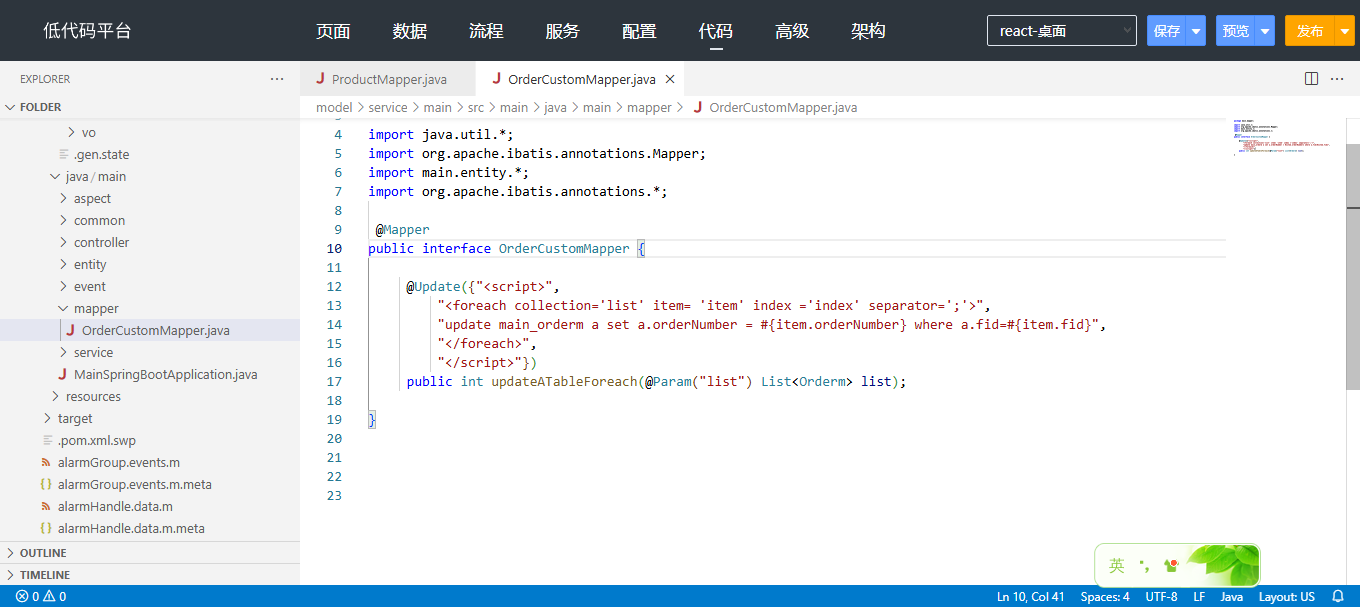The image size is (1360, 607).
Task: Click the .gen.state file icon
Action: pos(64,155)
